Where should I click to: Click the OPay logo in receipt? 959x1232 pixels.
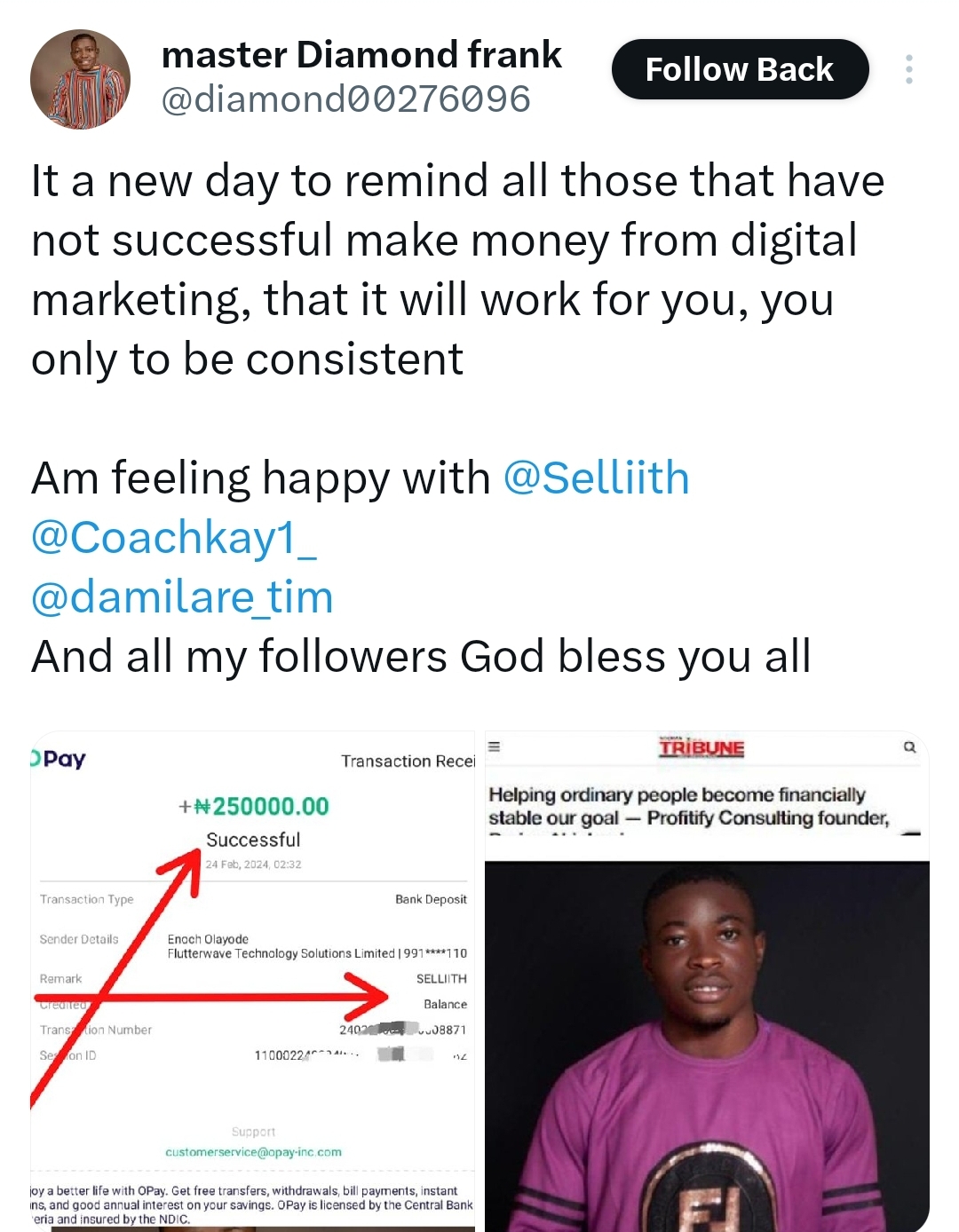[x=59, y=759]
